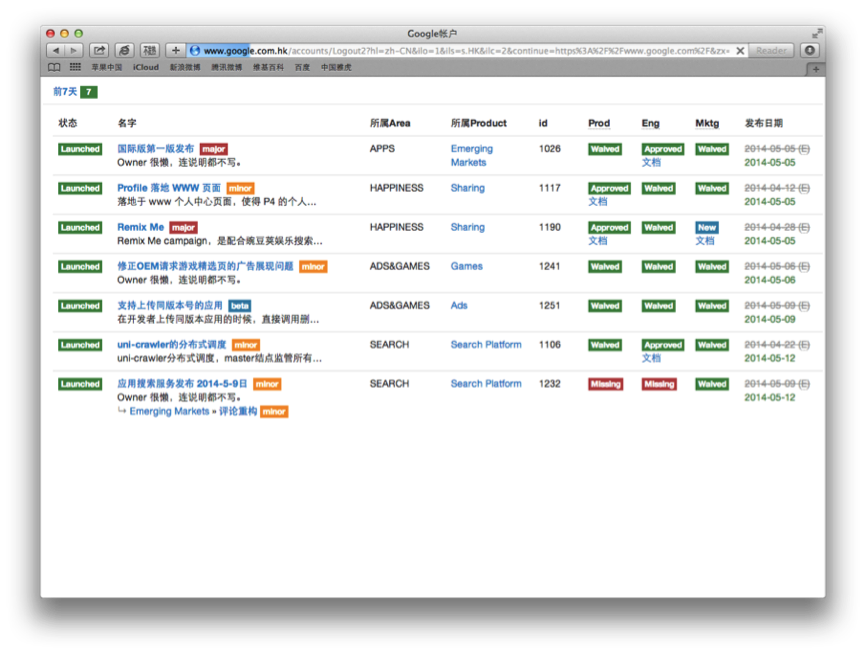Screen dimensions: 866x655
Task: Select the ADS&GAMES area in row 1251
Action: [399, 305]
